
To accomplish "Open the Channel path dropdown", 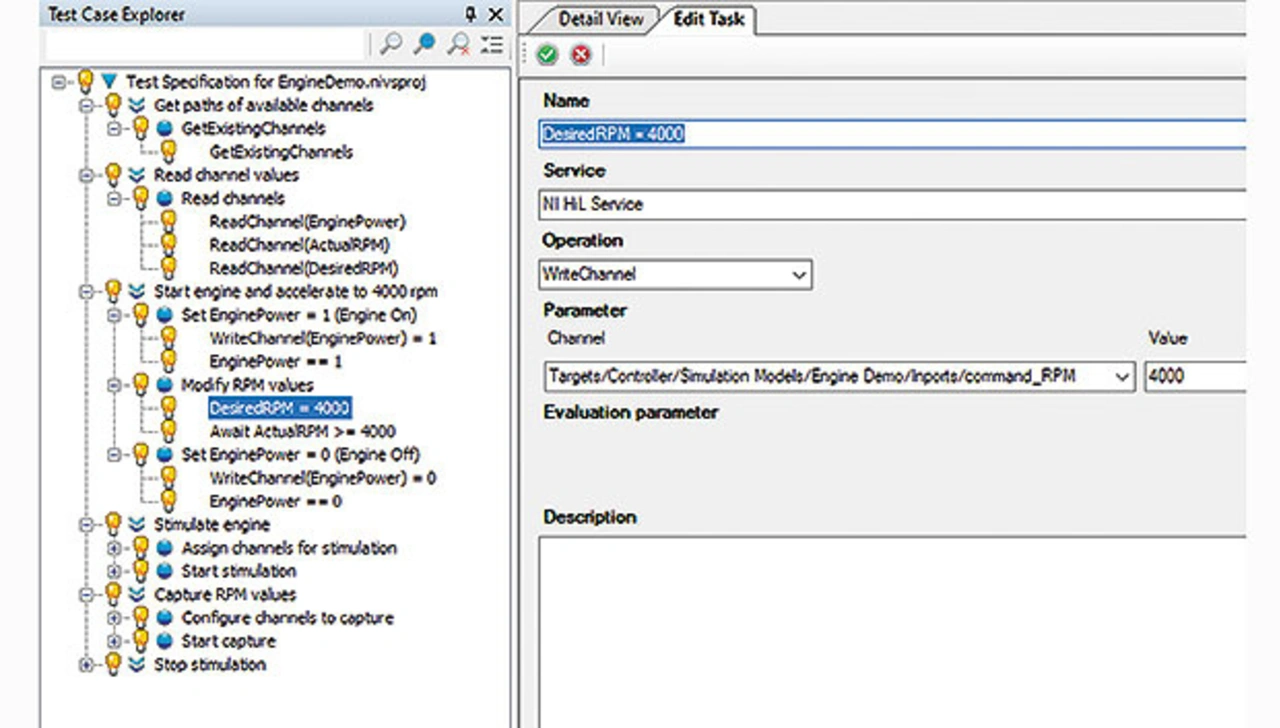I will click(1122, 377).
